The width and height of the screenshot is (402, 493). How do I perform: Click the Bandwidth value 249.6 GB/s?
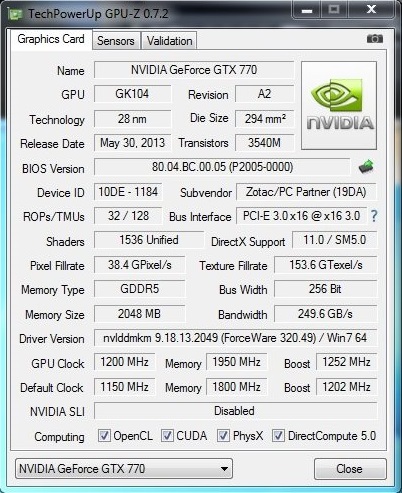pos(326,314)
